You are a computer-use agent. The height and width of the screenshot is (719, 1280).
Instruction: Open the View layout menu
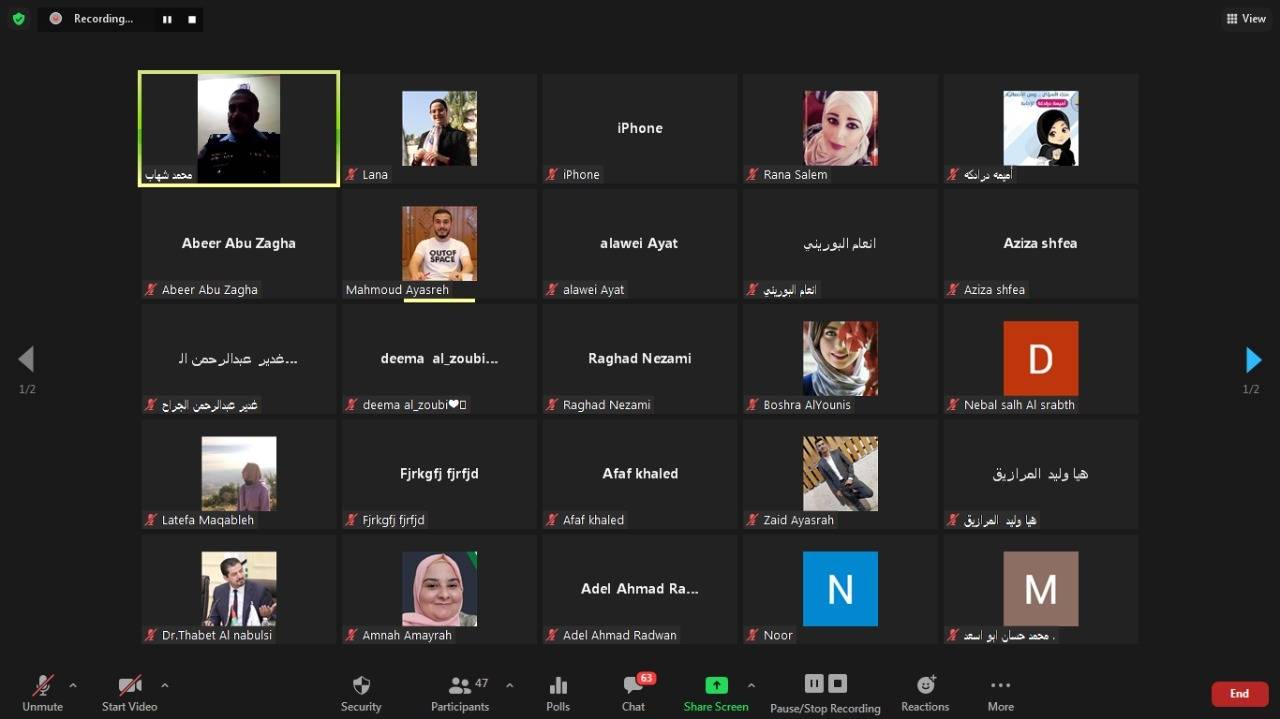(x=1246, y=19)
